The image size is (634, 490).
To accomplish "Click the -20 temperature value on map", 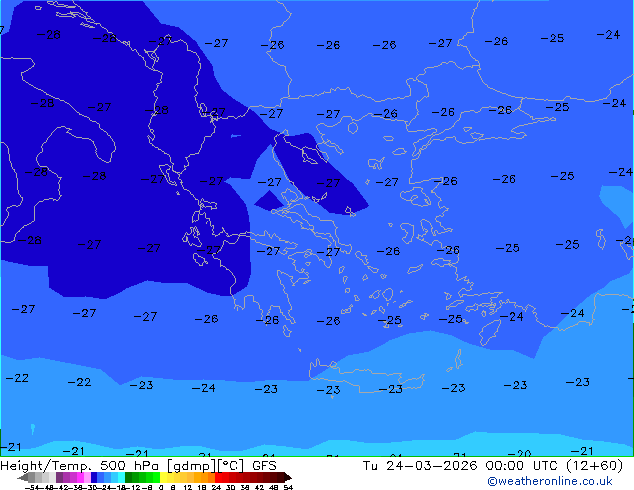I will 519,454.
